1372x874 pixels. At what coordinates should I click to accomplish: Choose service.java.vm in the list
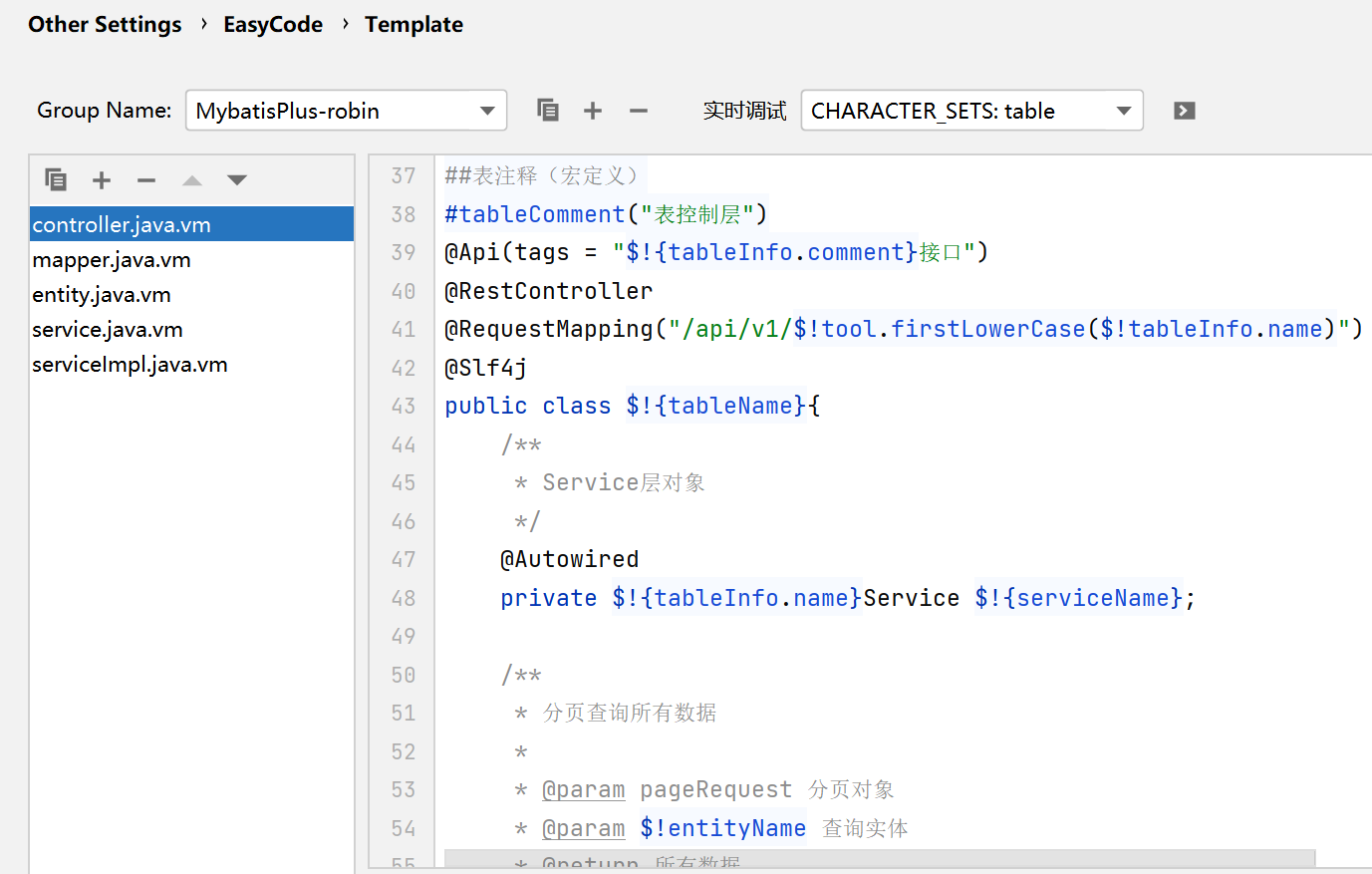pyautogui.click(x=108, y=330)
